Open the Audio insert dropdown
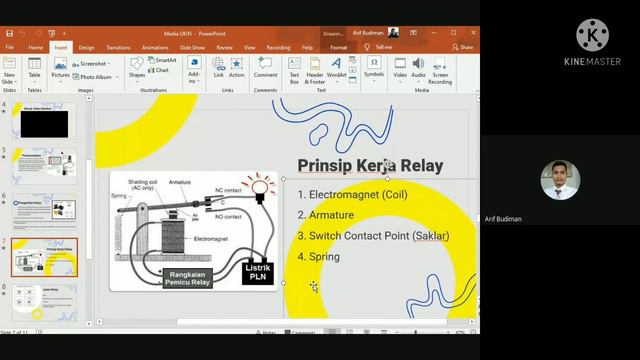This screenshot has width=640, height=360. (x=418, y=69)
